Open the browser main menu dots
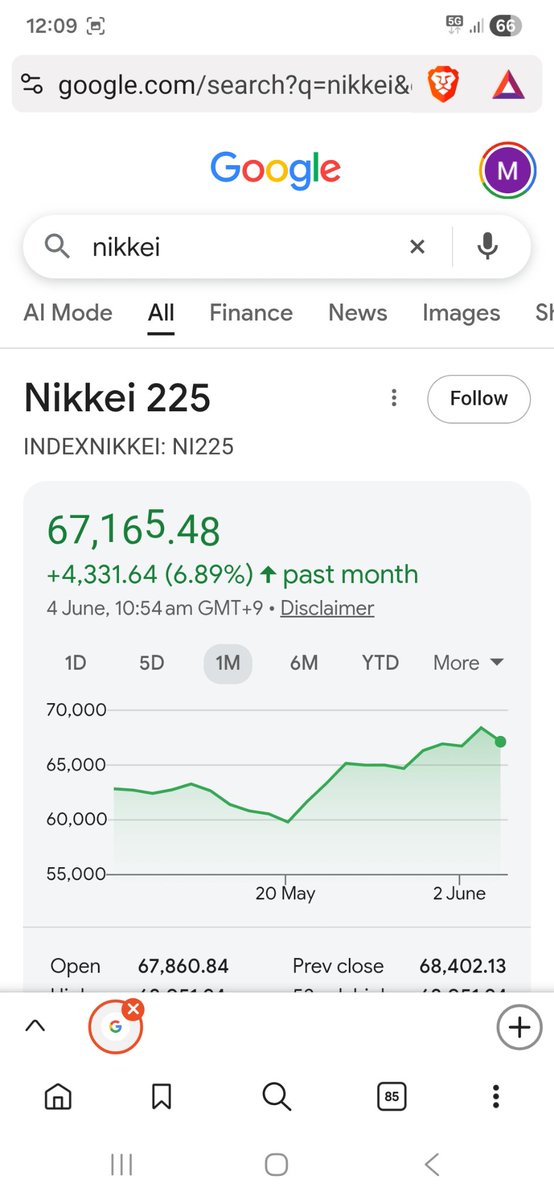Viewport: 554px width, 1200px height. pyautogui.click(x=496, y=1097)
